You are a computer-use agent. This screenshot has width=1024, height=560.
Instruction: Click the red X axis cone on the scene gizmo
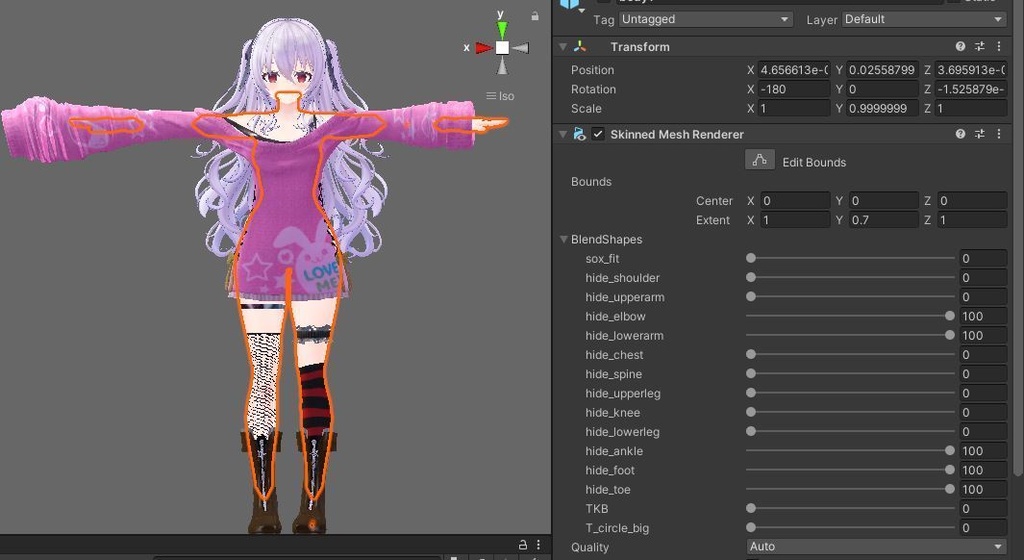[x=483, y=47]
